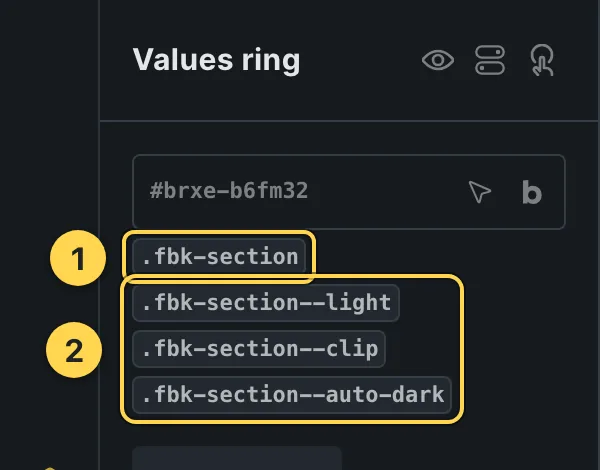Click empty space right of .fbk-section--clip
Image resolution: width=600 pixels, height=470 pixels.
click(421, 349)
